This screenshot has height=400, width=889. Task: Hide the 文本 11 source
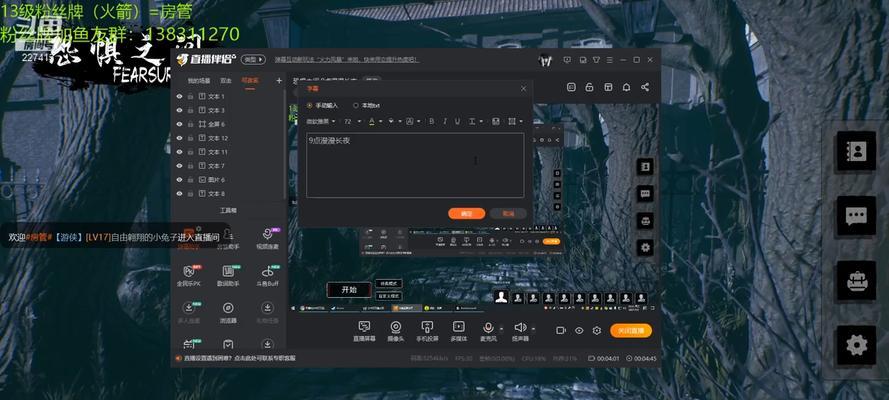180,152
